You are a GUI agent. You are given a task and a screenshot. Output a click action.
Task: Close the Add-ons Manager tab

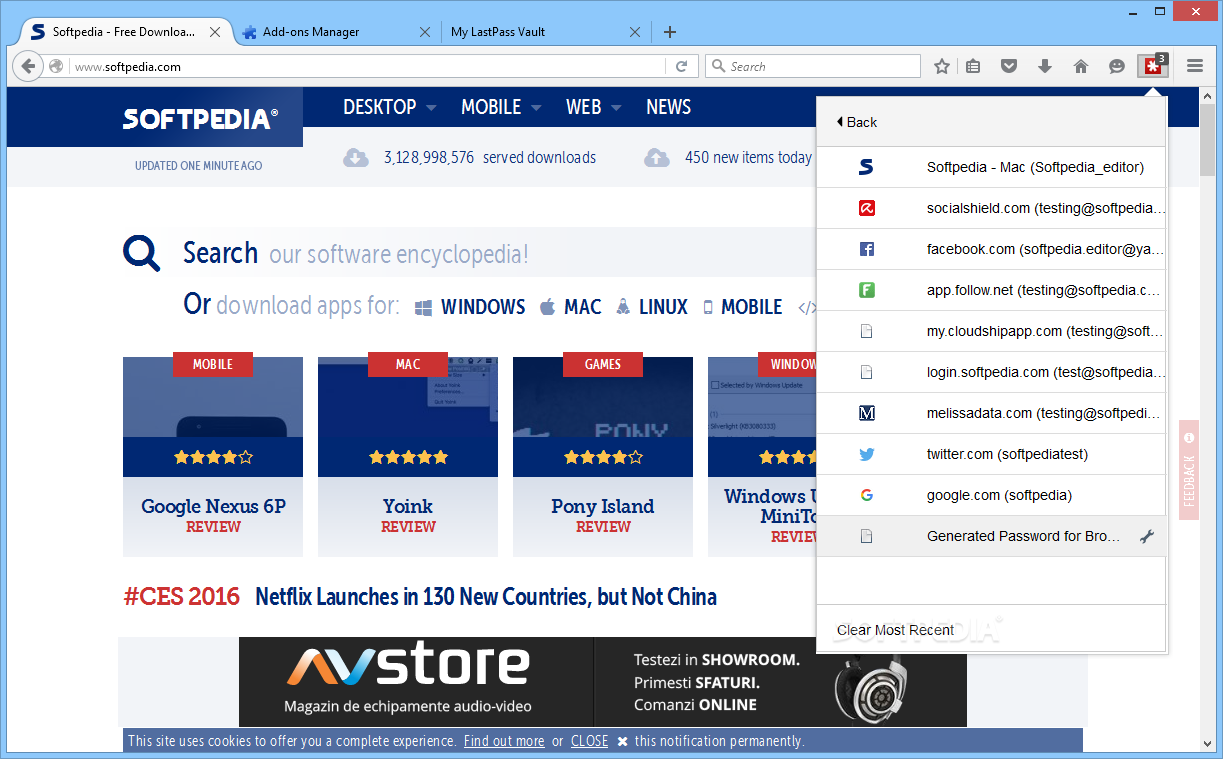(x=425, y=32)
